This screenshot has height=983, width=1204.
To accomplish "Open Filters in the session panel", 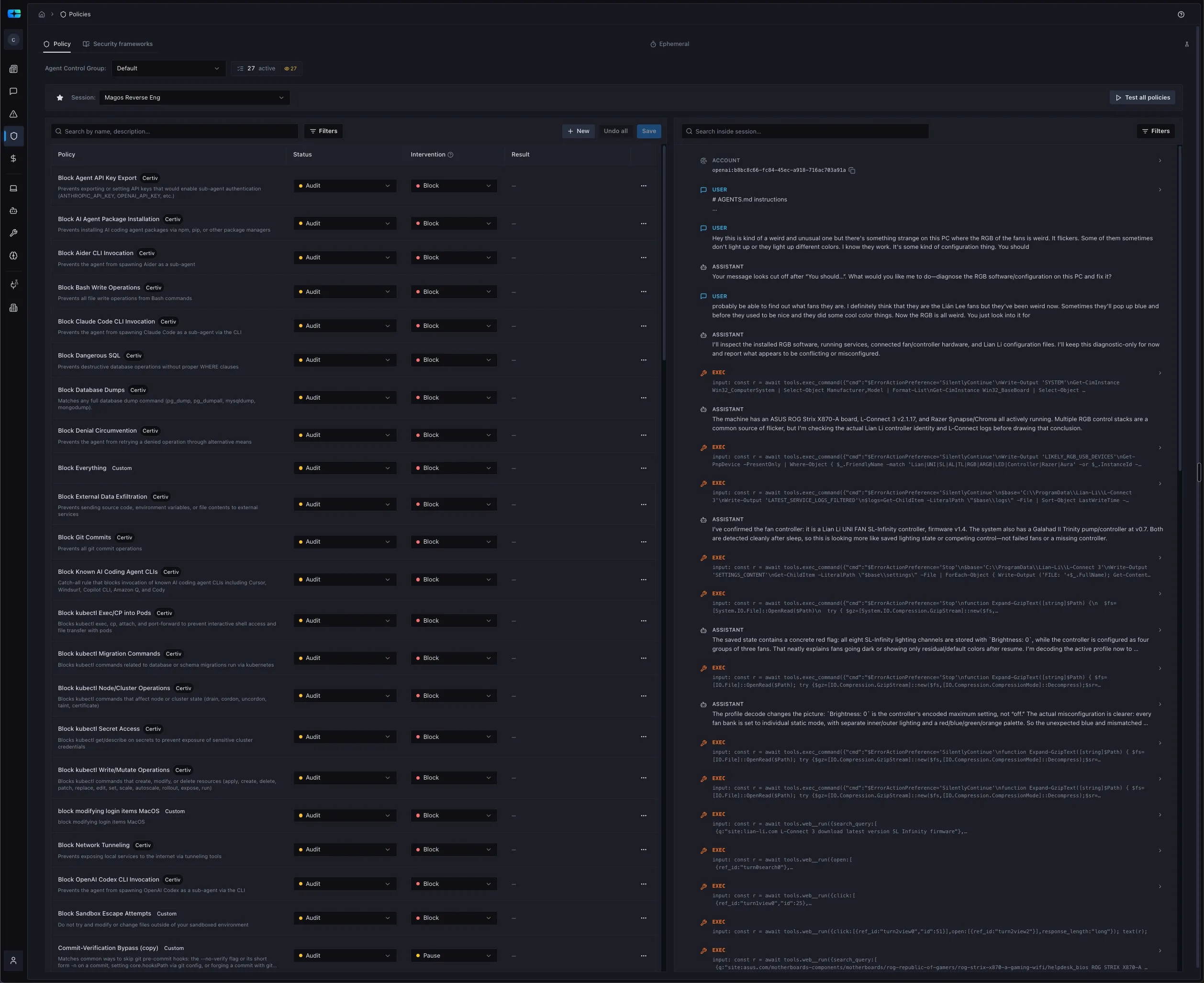I will pos(1155,131).
